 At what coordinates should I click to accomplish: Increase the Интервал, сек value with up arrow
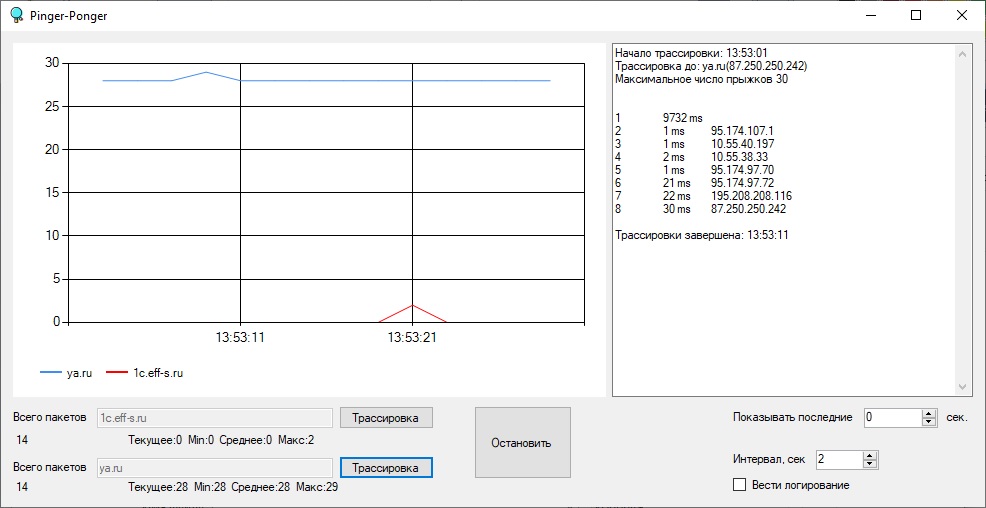pyautogui.click(x=869, y=455)
